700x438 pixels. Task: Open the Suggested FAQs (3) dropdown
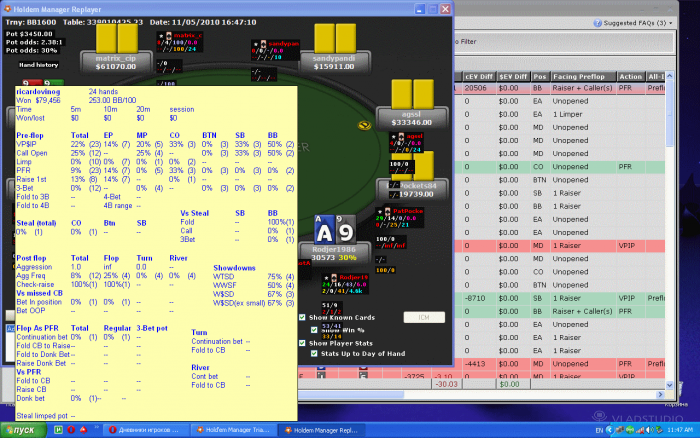point(638,23)
